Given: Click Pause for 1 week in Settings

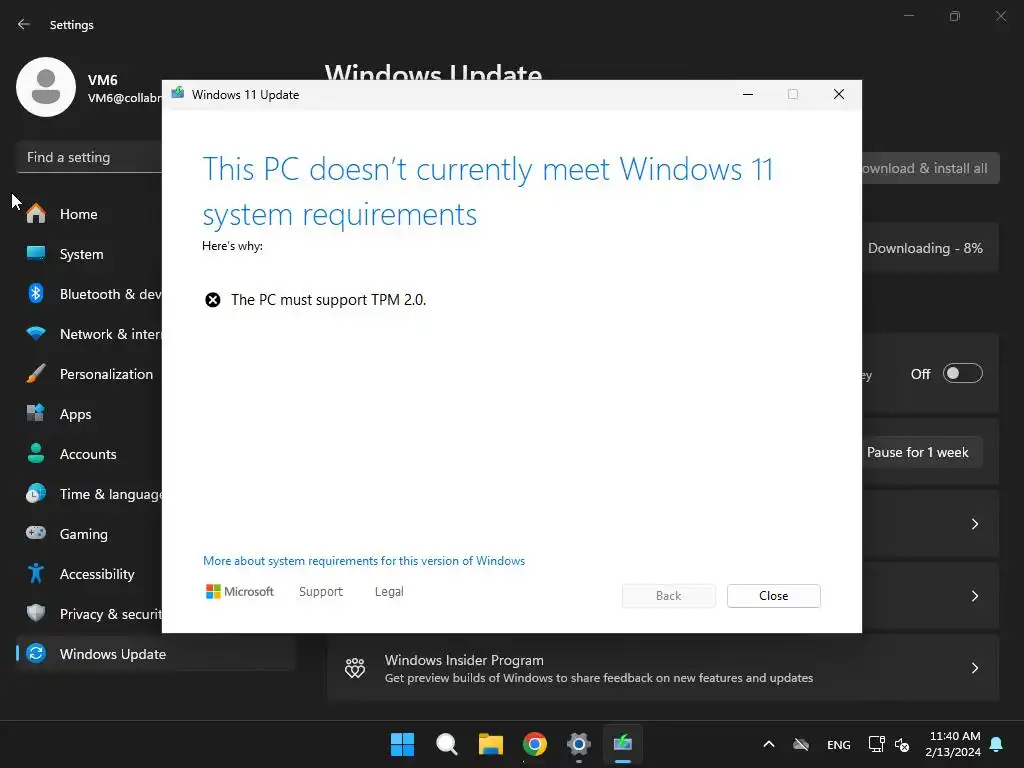Looking at the screenshot, I should tap(922, 453).
